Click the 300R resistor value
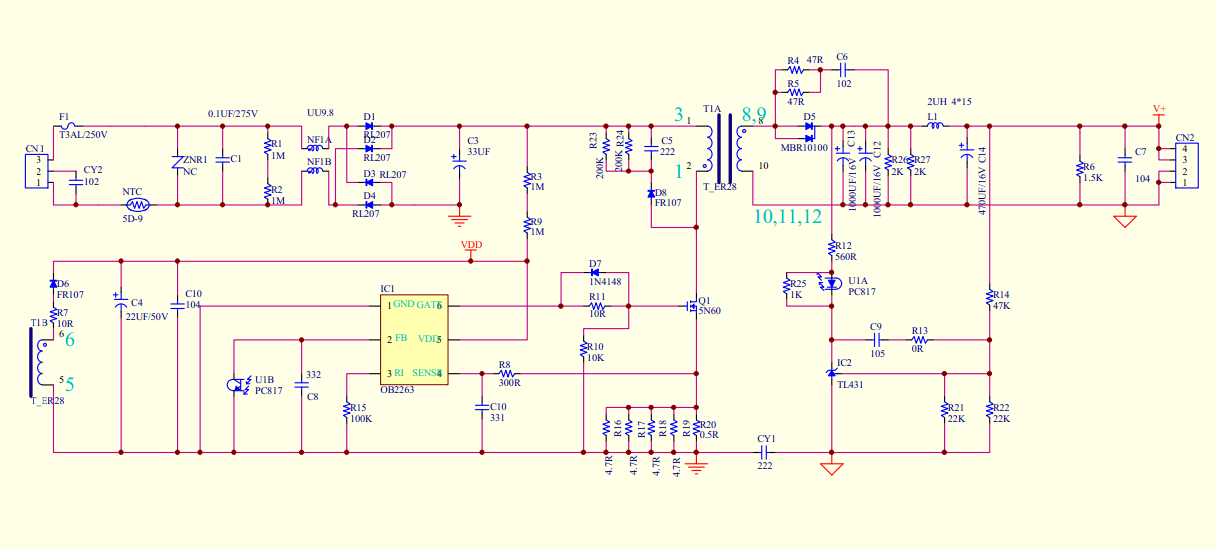The width and height of the screenshot is (1216, 550). click(510, 383)
